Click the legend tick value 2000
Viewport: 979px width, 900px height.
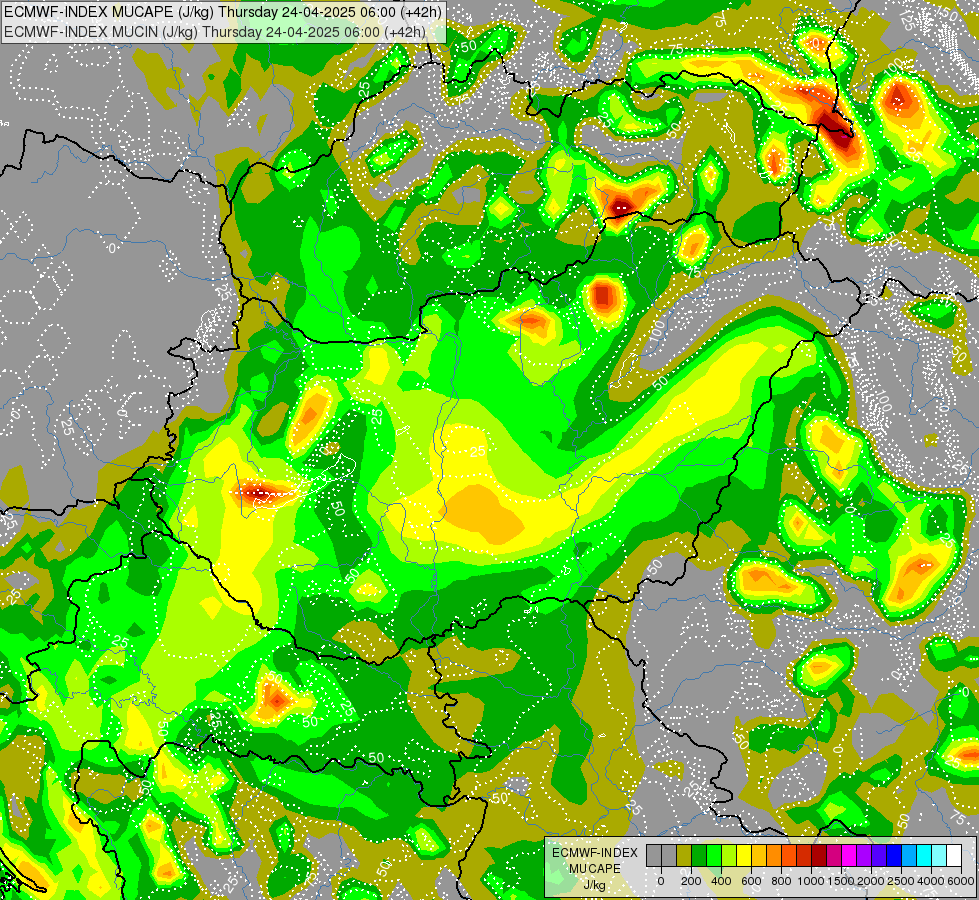click(872, 881)
